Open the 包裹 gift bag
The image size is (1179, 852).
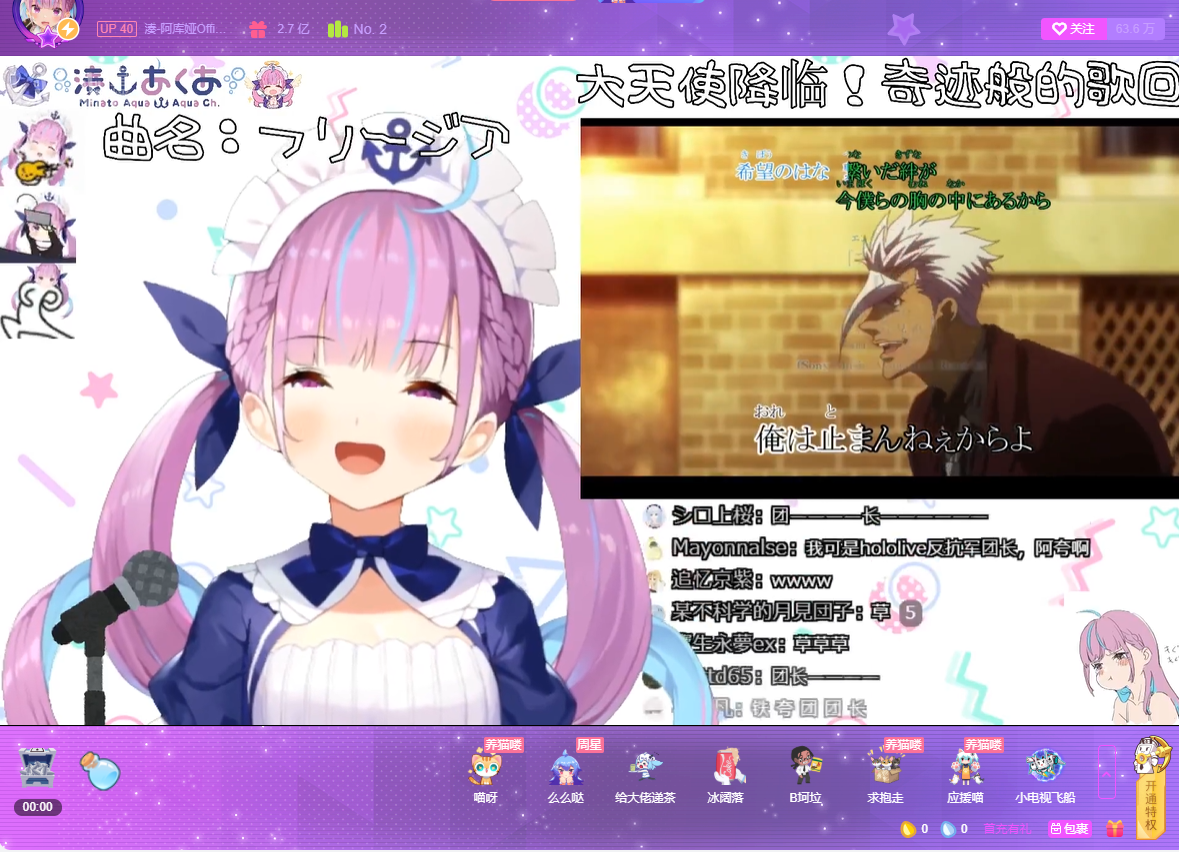1070,829
